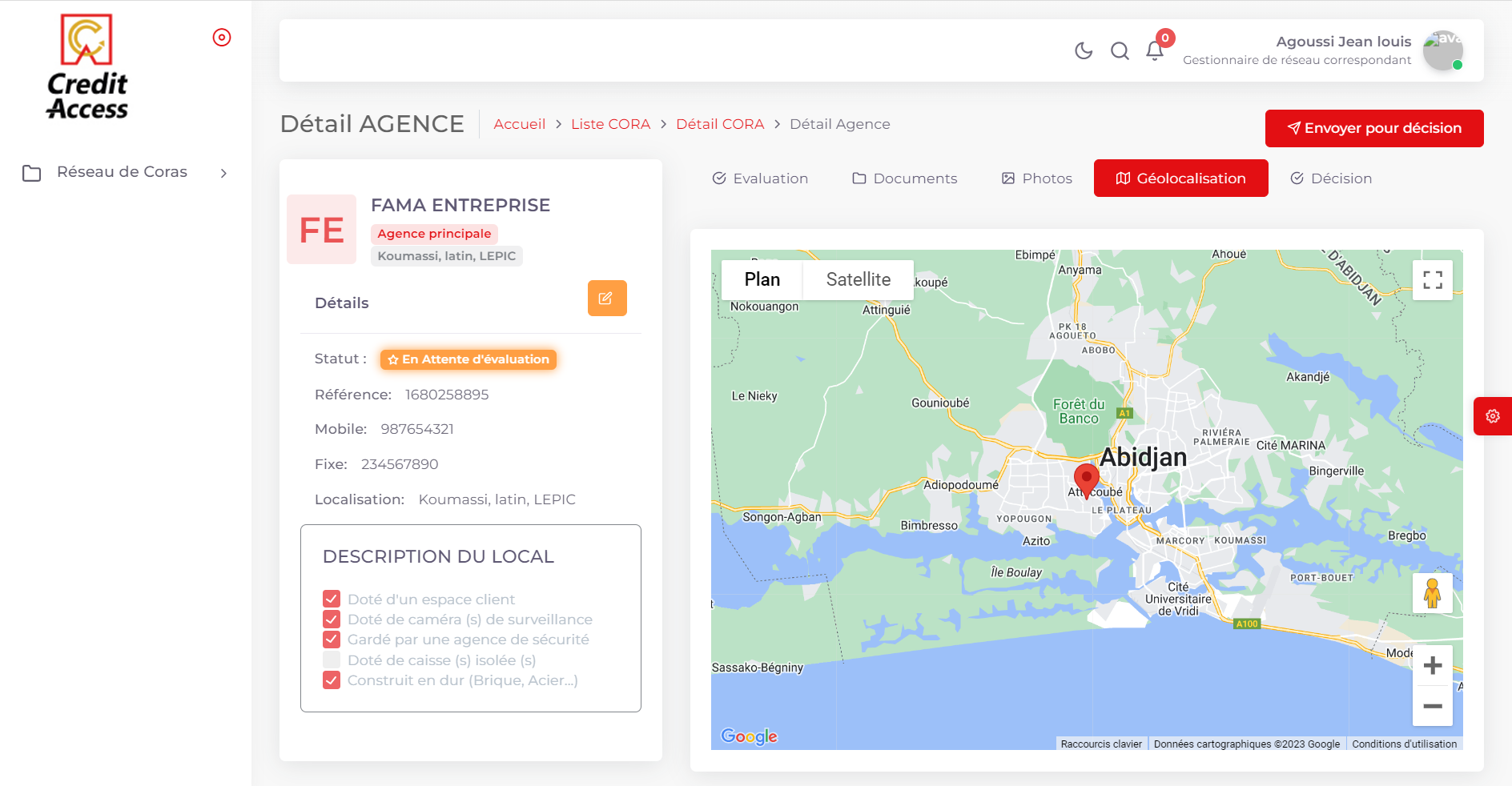Uncheck "Doté d'un espace client"
Screen dimensions: 1512x786
(x=332, y=599)
